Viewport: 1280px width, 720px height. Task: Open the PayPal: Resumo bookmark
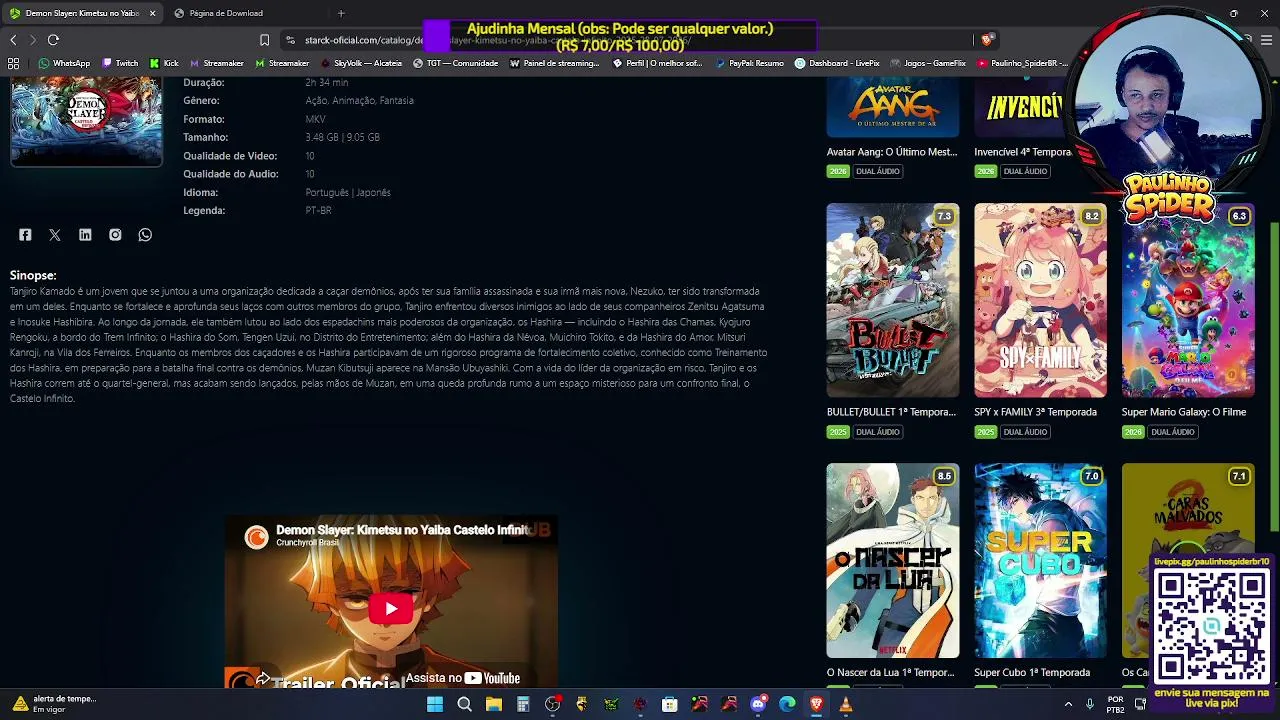tap(749, 63)
